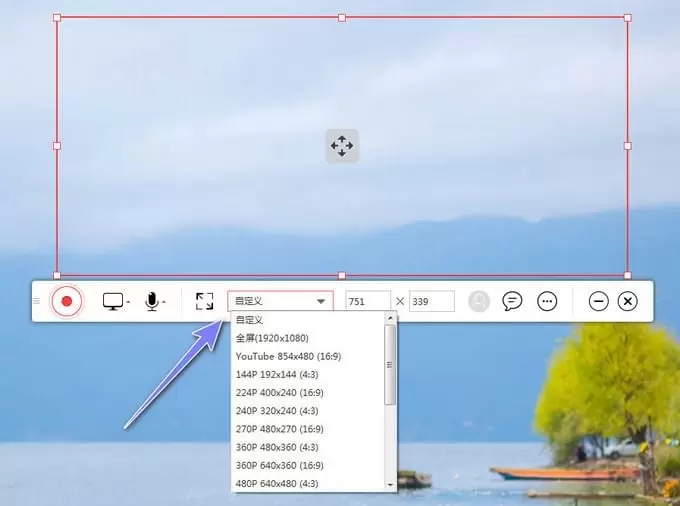The width and height of the screenshot is (680, 506).
Task: Pick 240P 320x240 (4:3) preset
Action: coord(308,411)
